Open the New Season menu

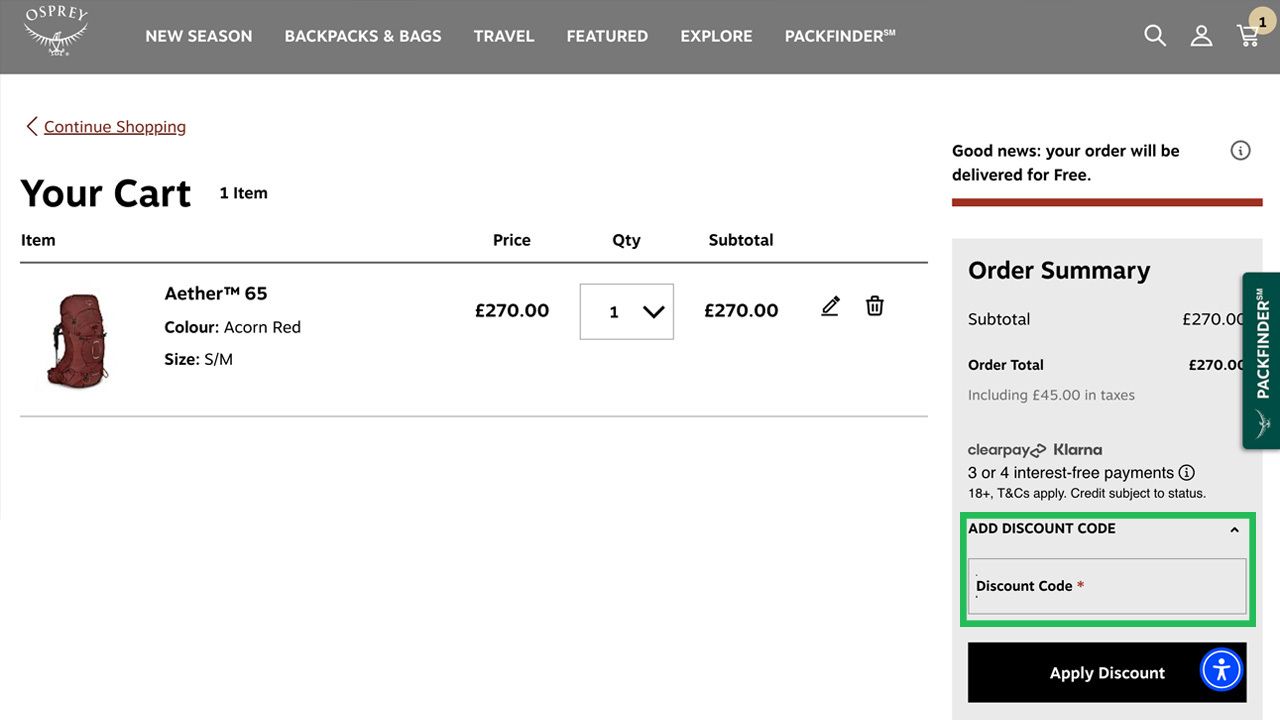199,36
